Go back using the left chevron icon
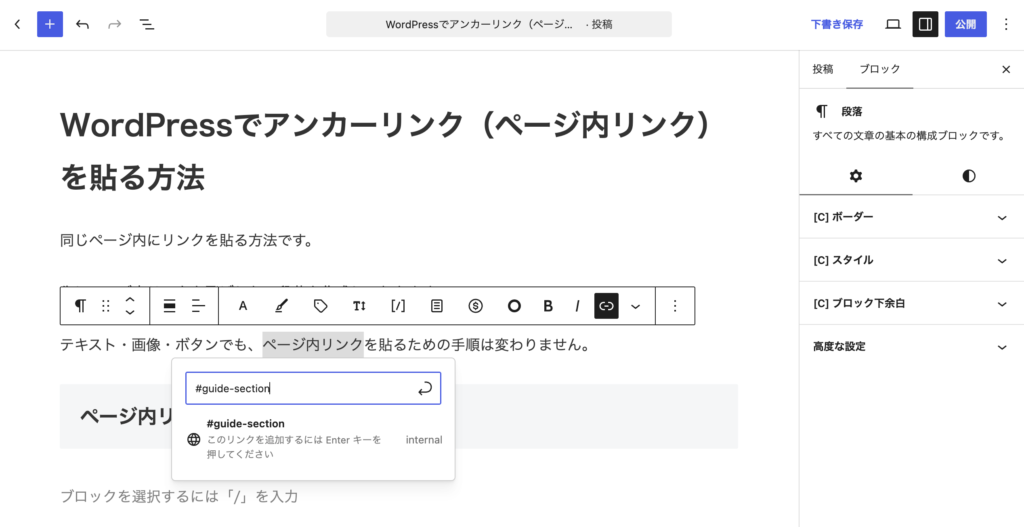 [x=18, y=24]
